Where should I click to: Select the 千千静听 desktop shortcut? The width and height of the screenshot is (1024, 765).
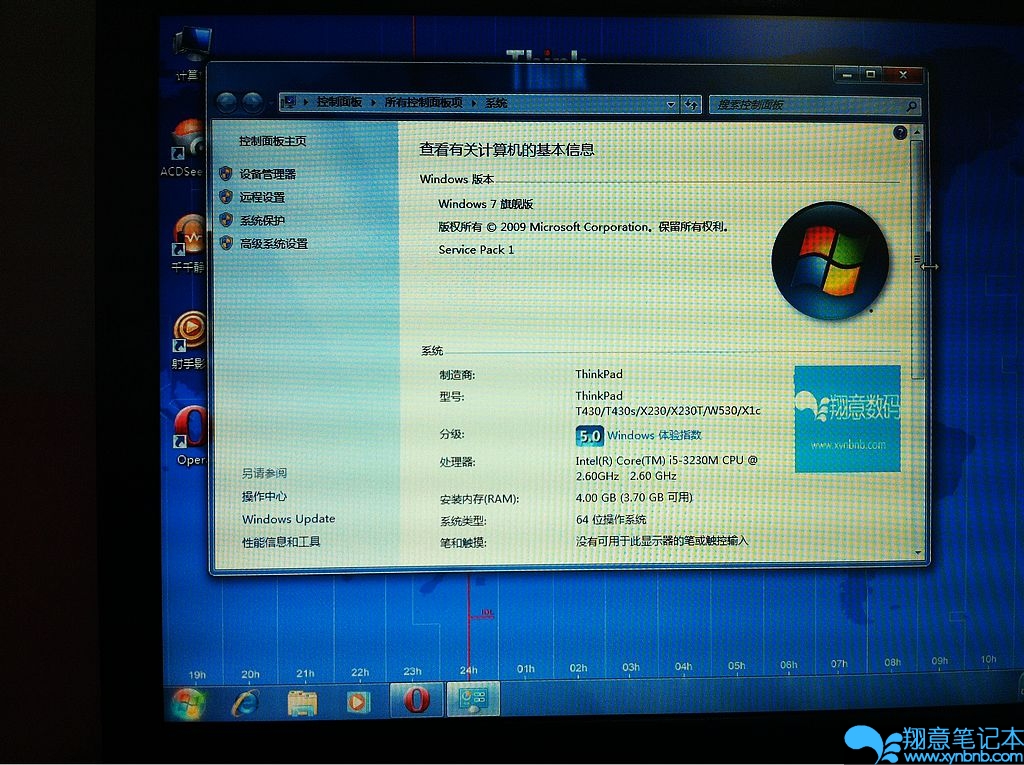(x=188, y=243)
